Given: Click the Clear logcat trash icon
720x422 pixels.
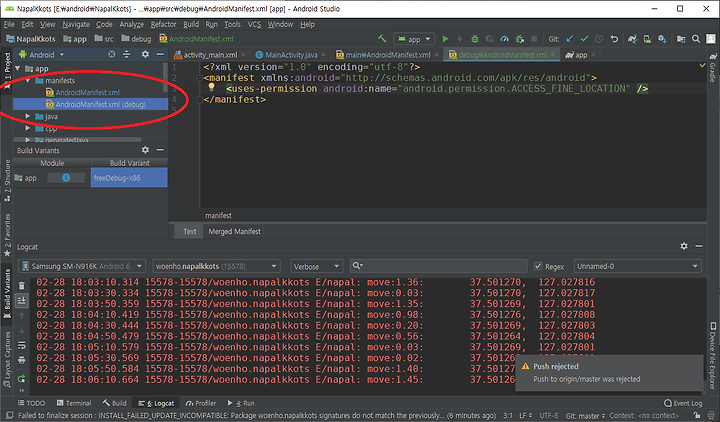Looking at the screenshot, I should click(x=22, y=286).
